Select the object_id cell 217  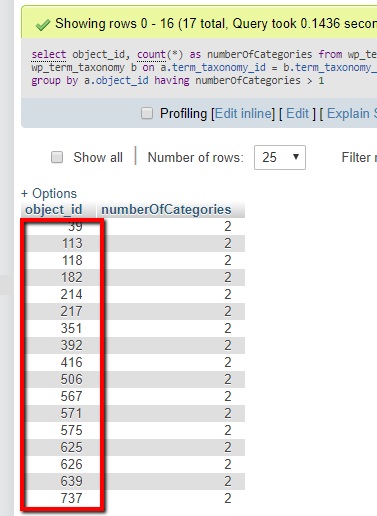72,311
